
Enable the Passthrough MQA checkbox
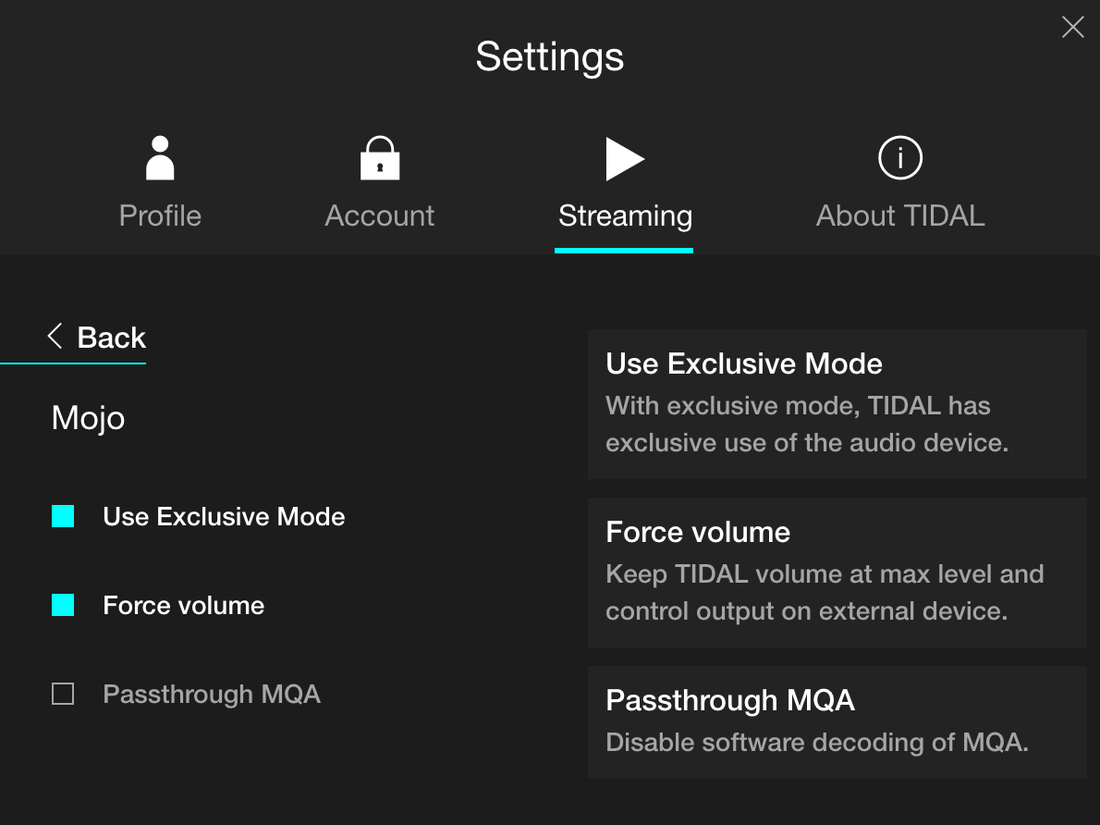click(63, 694)
